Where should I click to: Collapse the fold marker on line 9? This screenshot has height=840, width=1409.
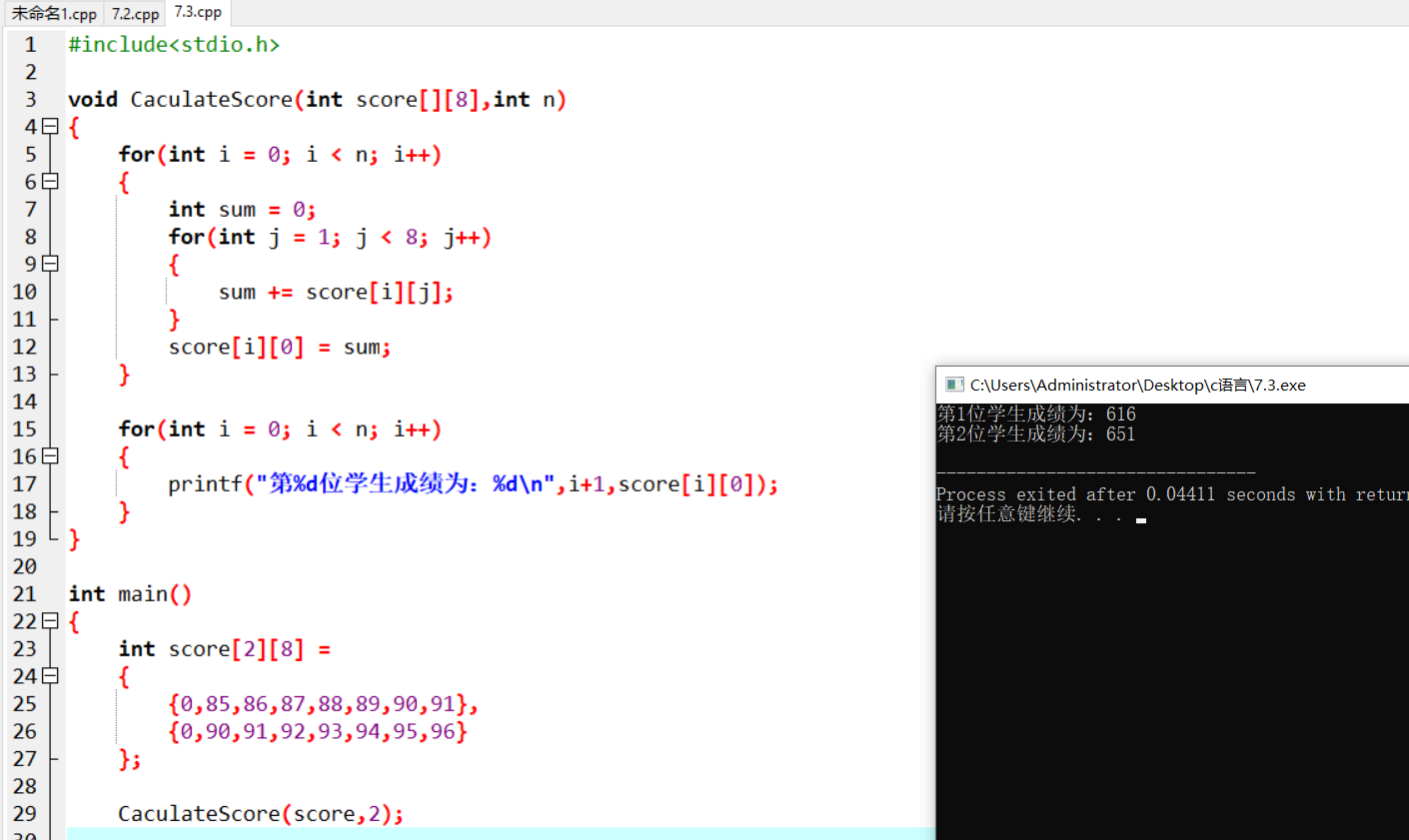point(50,264)
